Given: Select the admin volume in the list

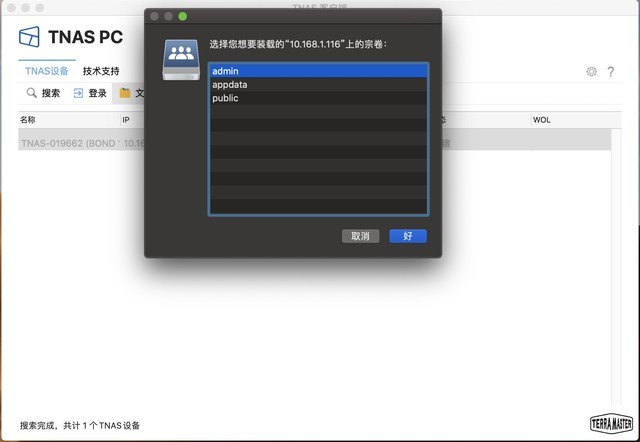Looking at the screenshot, I should pos(318,71).
